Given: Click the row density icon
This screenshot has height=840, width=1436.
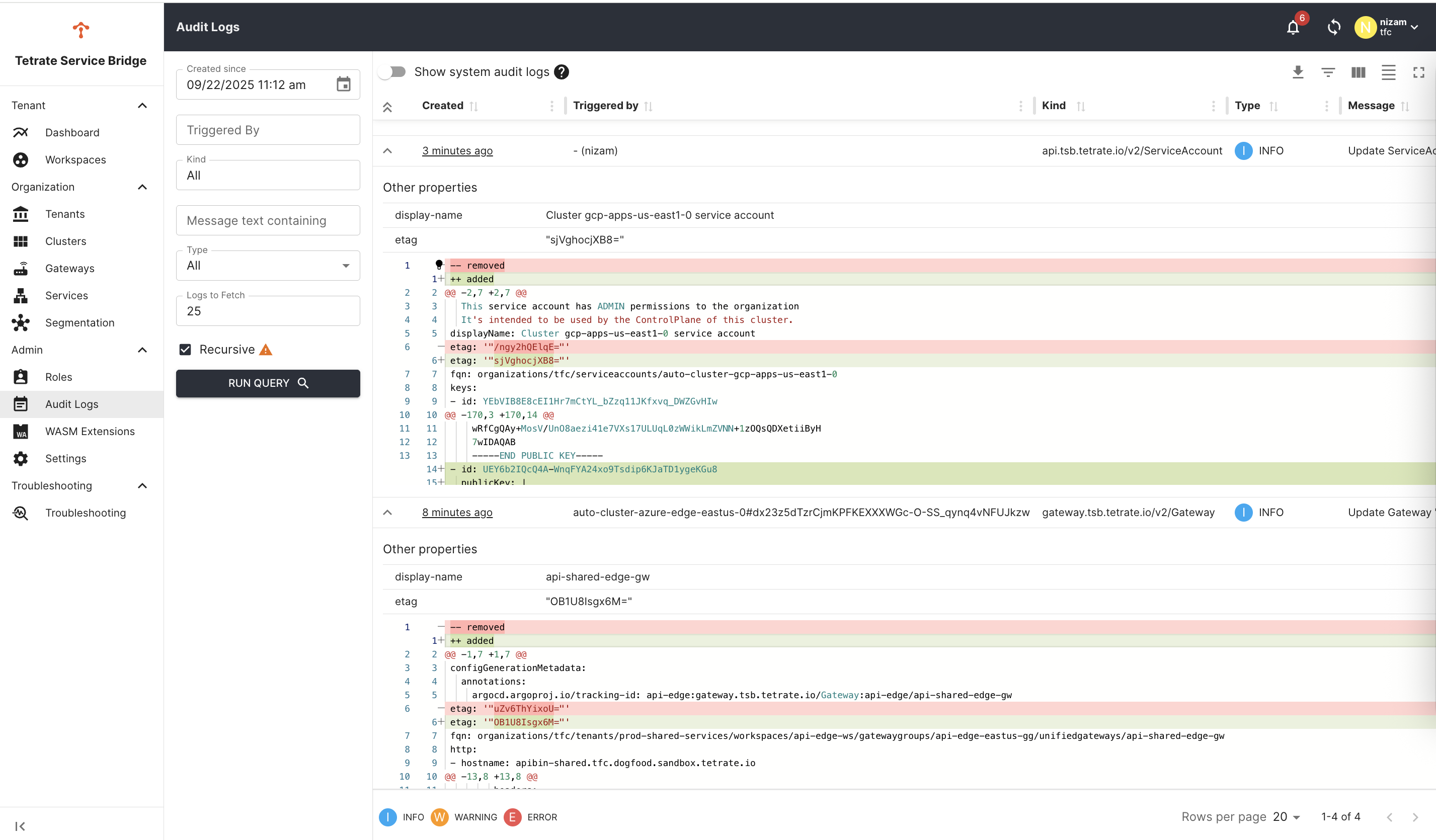Looking at the screenshot, I should tap(1388, 72).
